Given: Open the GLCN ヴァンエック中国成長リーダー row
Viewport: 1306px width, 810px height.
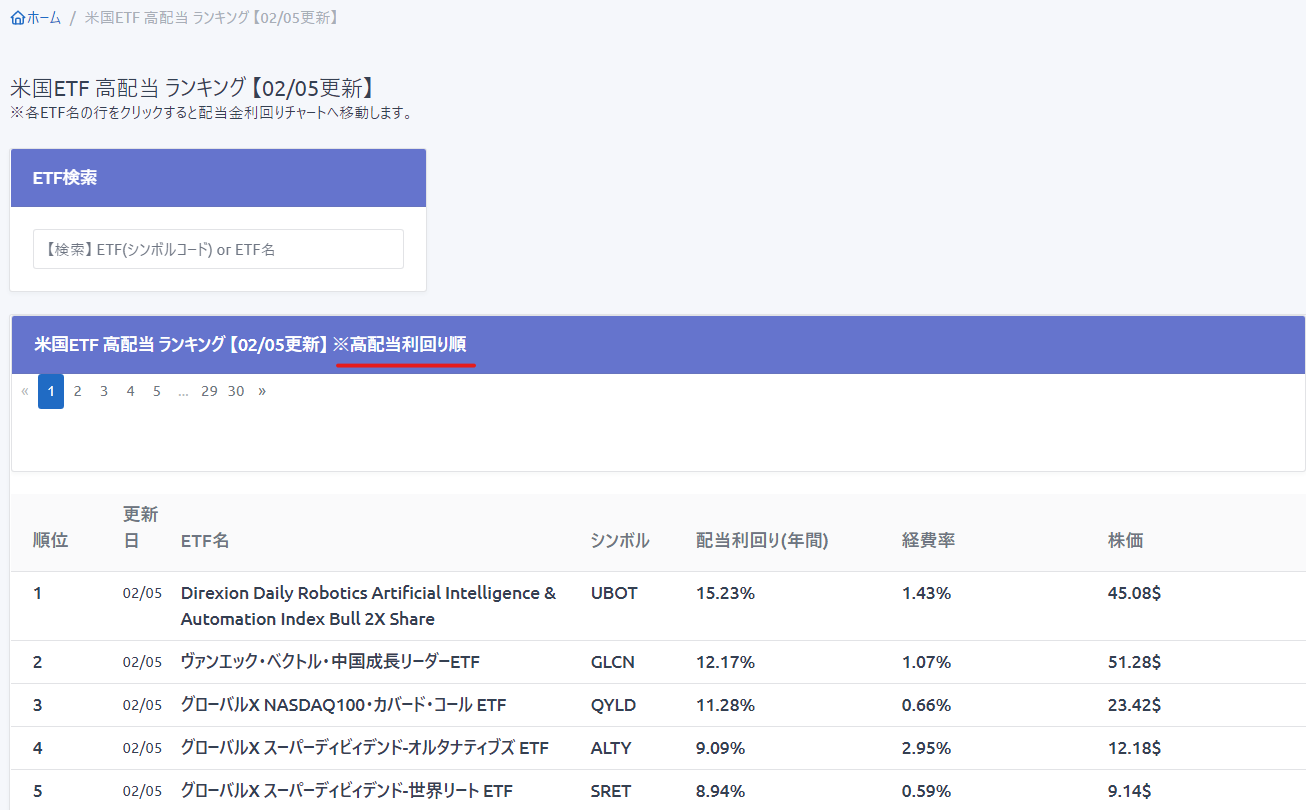Looking at the screenshot, I should pyautogui.click(x=330, y=662).
